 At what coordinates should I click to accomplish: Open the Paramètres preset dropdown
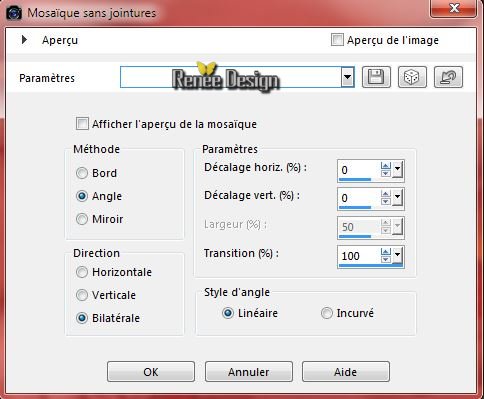coord(347,77)
